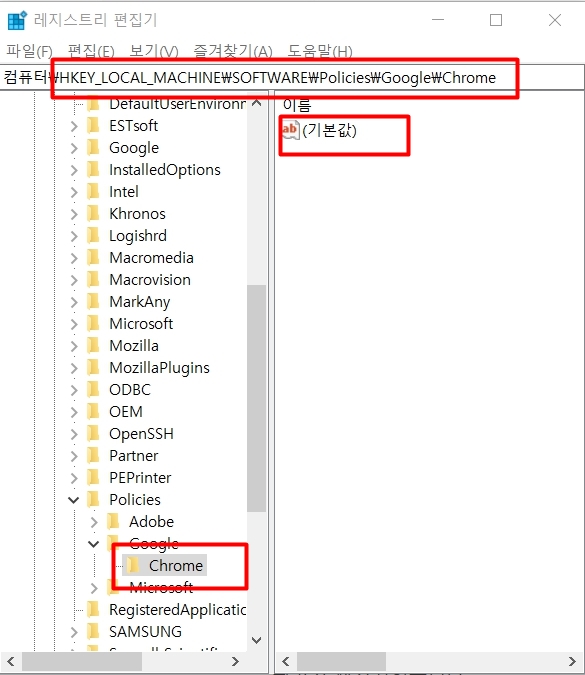This screenshot has width=585, height=675.
Task: Collapse the Google key under Policies
Action: (93, 544)
